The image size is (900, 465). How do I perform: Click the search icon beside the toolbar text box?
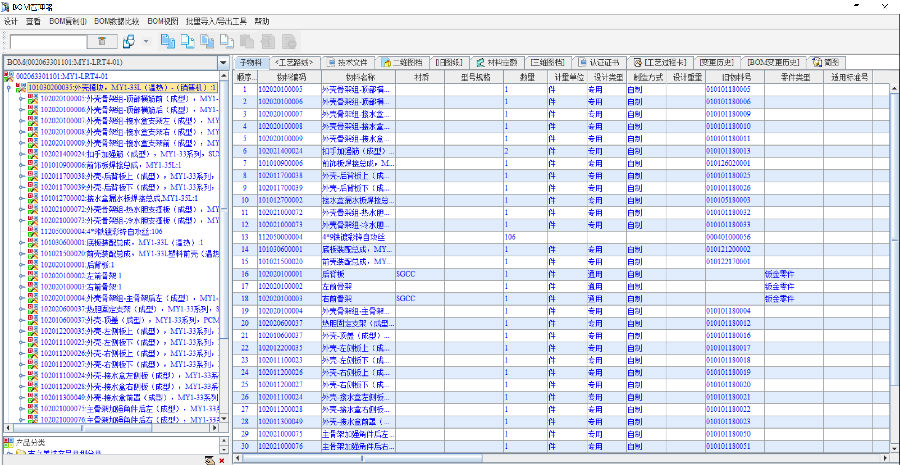(x=103, y=41)
